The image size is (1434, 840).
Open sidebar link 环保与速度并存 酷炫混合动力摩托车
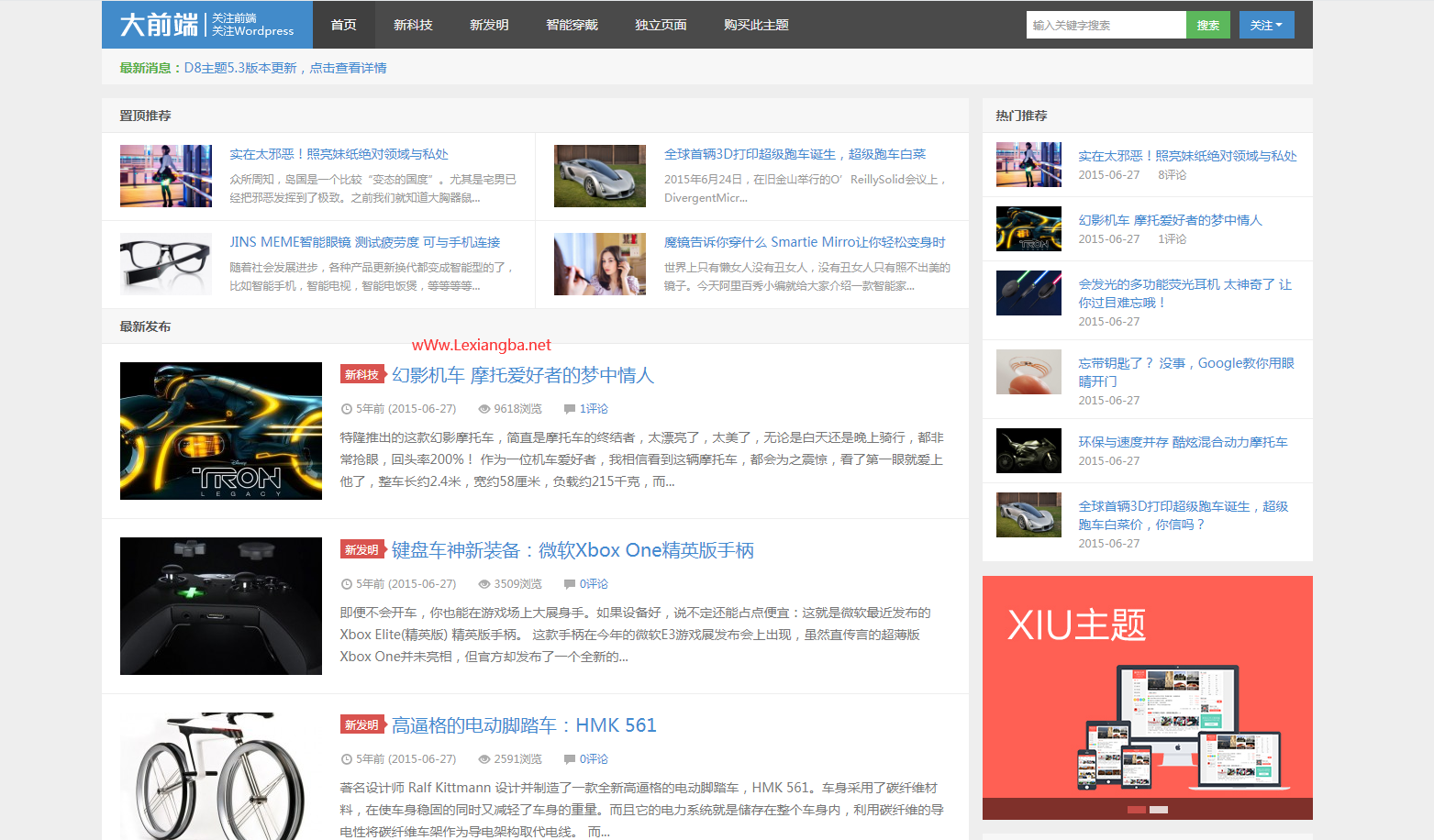(x=1183, y=442)
